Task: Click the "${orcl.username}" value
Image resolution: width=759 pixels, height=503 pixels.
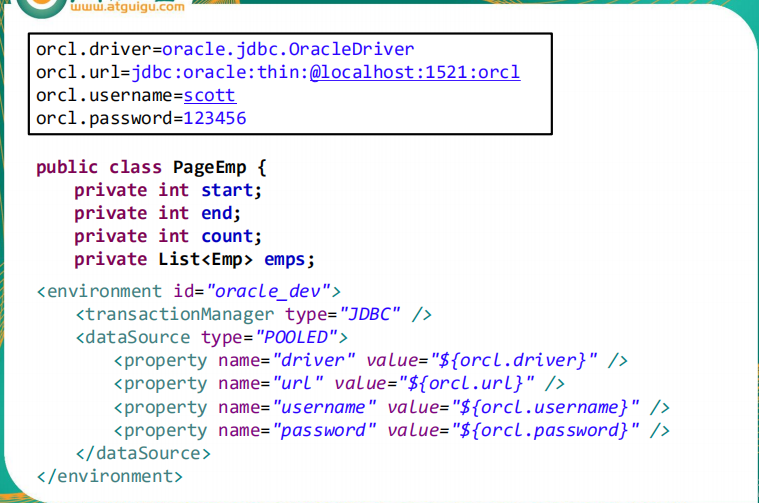Action: 546,408
